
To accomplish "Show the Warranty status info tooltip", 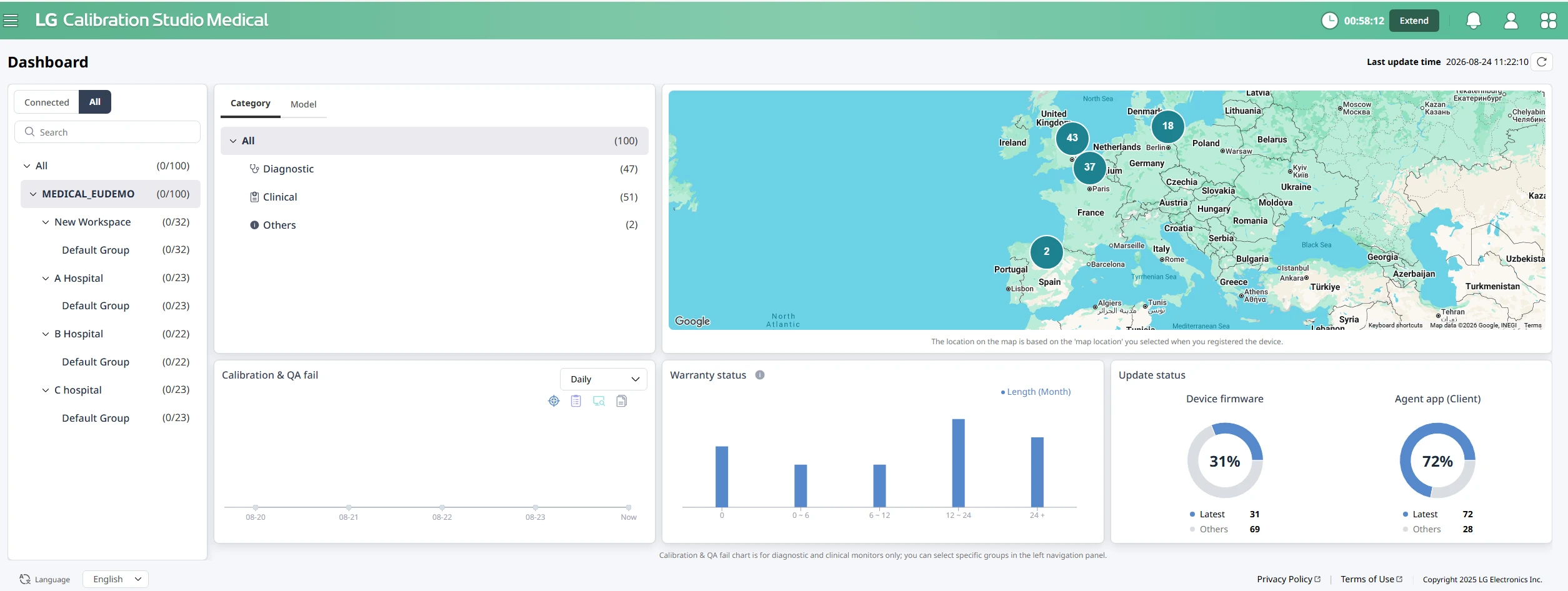I will [x=760, y=375].
